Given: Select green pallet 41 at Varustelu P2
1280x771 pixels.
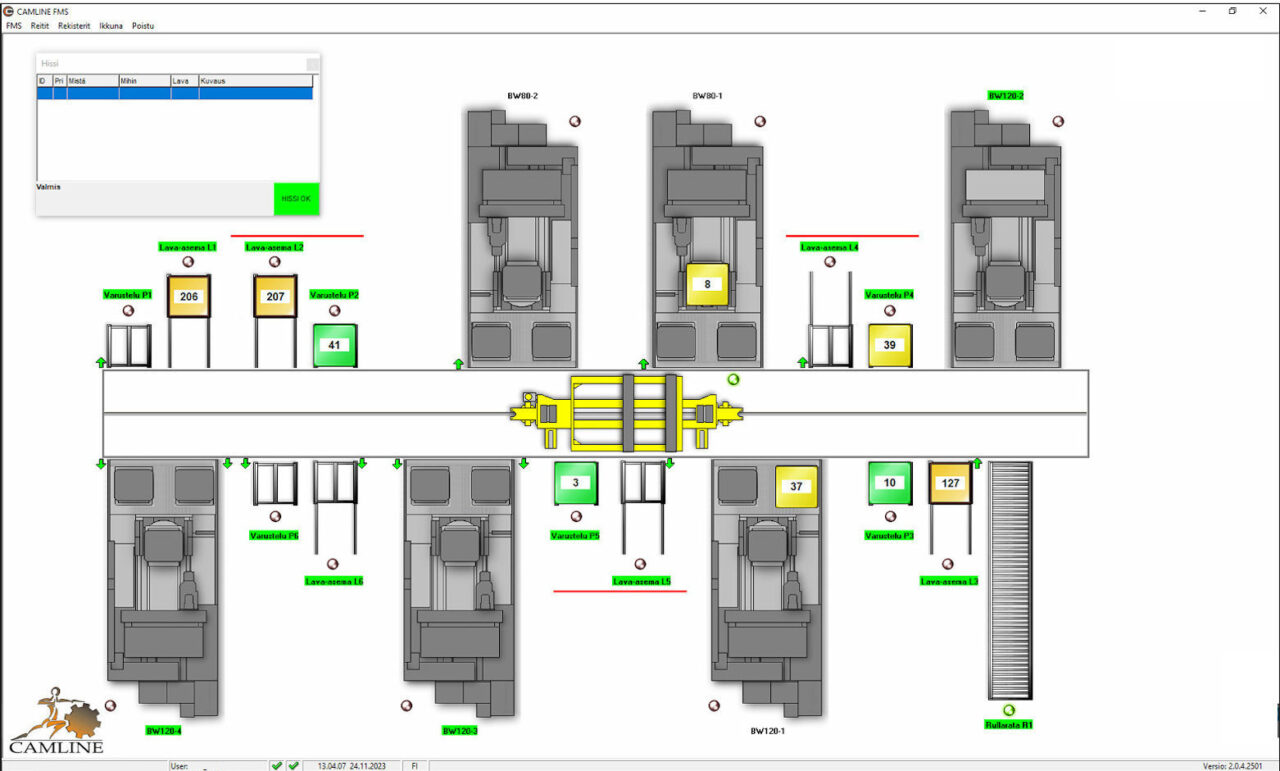Looking at the screenshot, I should click(x=335, y=345).
